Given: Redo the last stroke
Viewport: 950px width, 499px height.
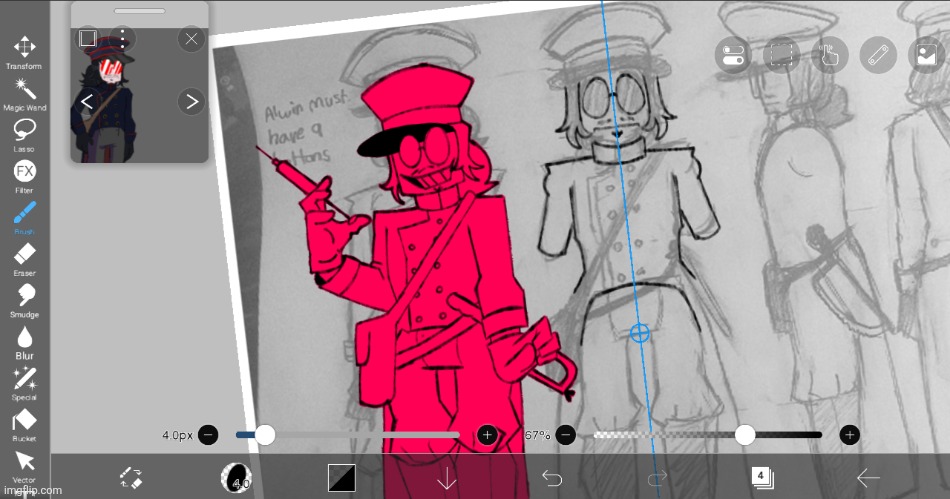Looking at the screenshot, I should pos(657,478).
